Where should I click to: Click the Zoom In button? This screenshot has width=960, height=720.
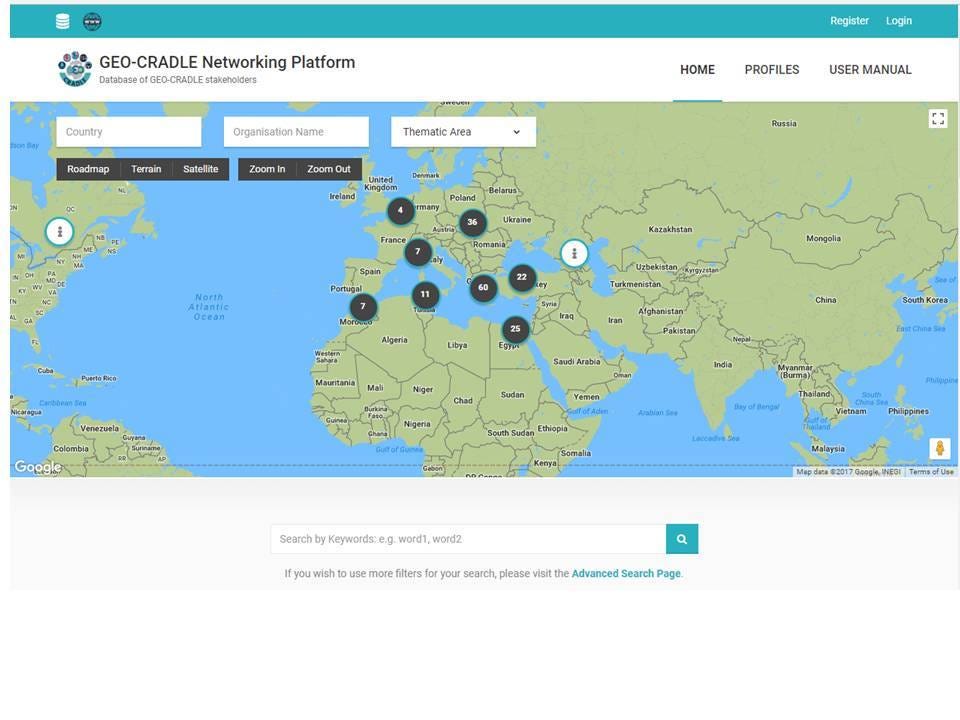pos(267,169)
